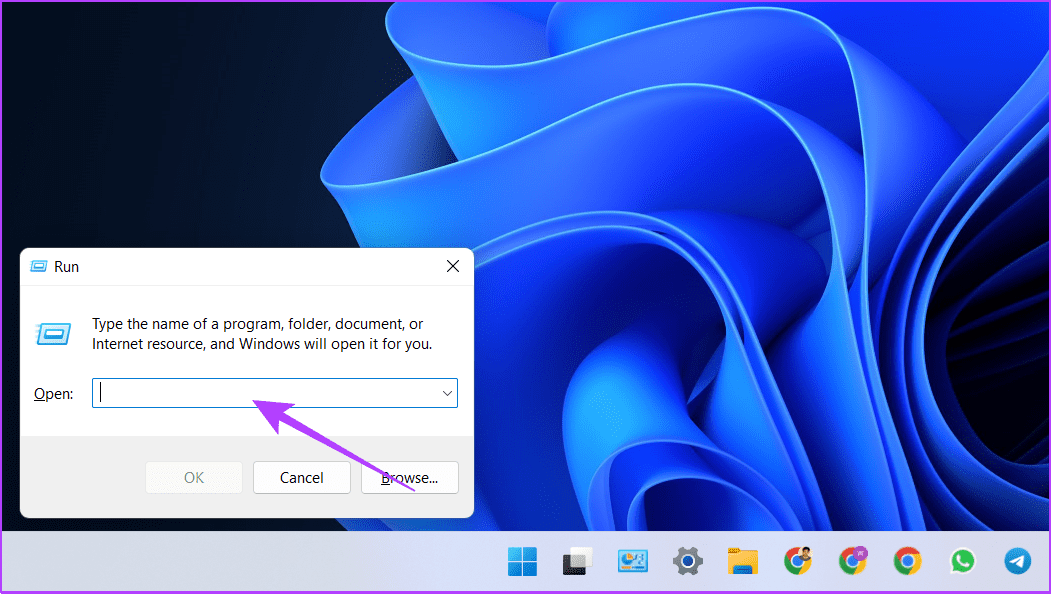Screen dimensions: 1051x594
Task: Click the greyed-out OK button
Action: tap(194, 478)
